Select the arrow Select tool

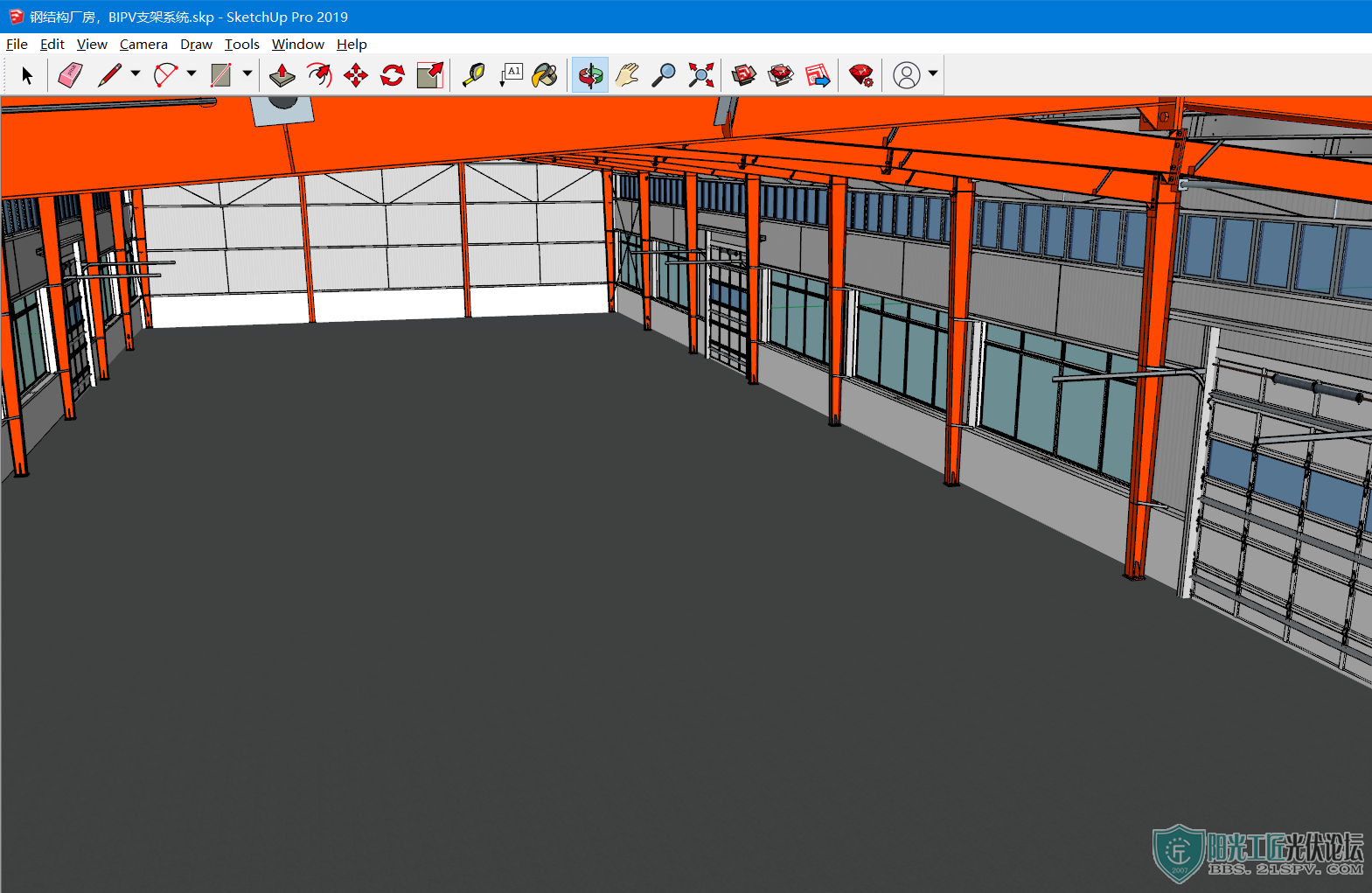click(x=27, y=76)
